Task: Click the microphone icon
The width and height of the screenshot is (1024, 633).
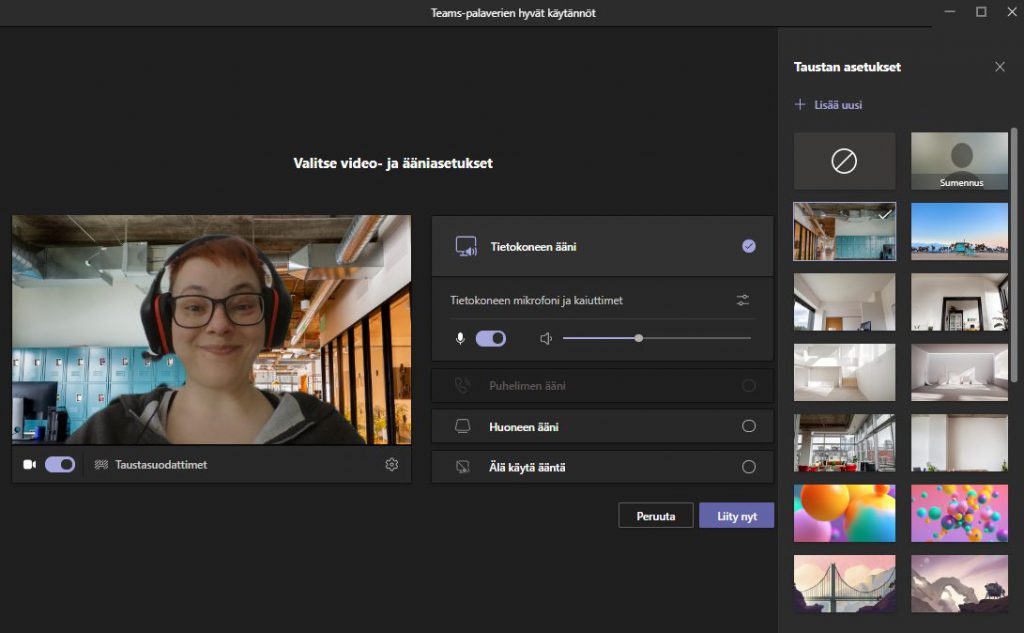Action: [460, 338]
